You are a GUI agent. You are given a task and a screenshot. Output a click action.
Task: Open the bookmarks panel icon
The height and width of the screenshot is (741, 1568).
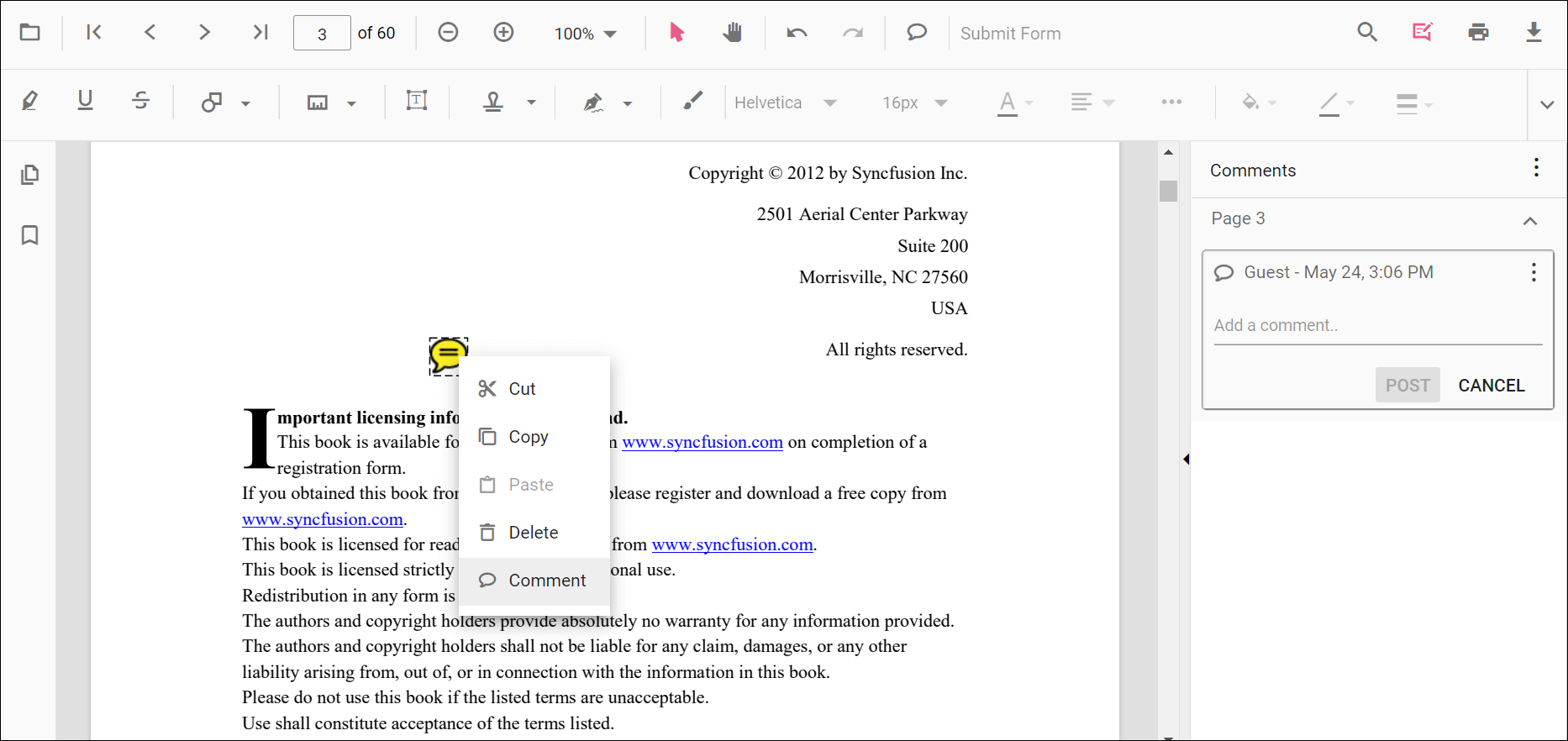coord(30,235)
